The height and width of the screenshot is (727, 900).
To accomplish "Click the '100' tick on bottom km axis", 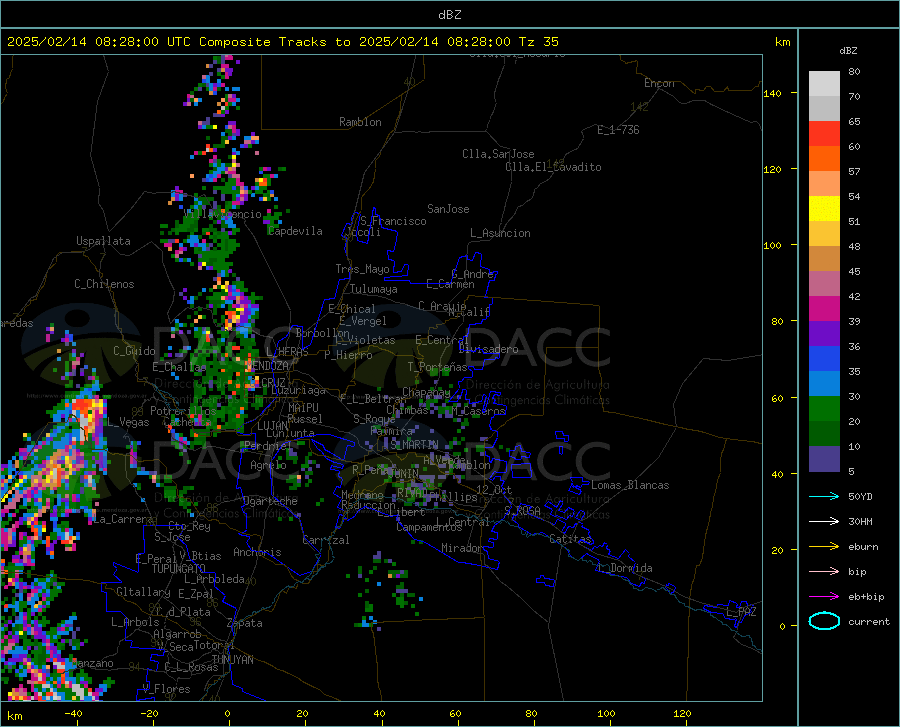I will pyautogui.click(x=606, y=713).
